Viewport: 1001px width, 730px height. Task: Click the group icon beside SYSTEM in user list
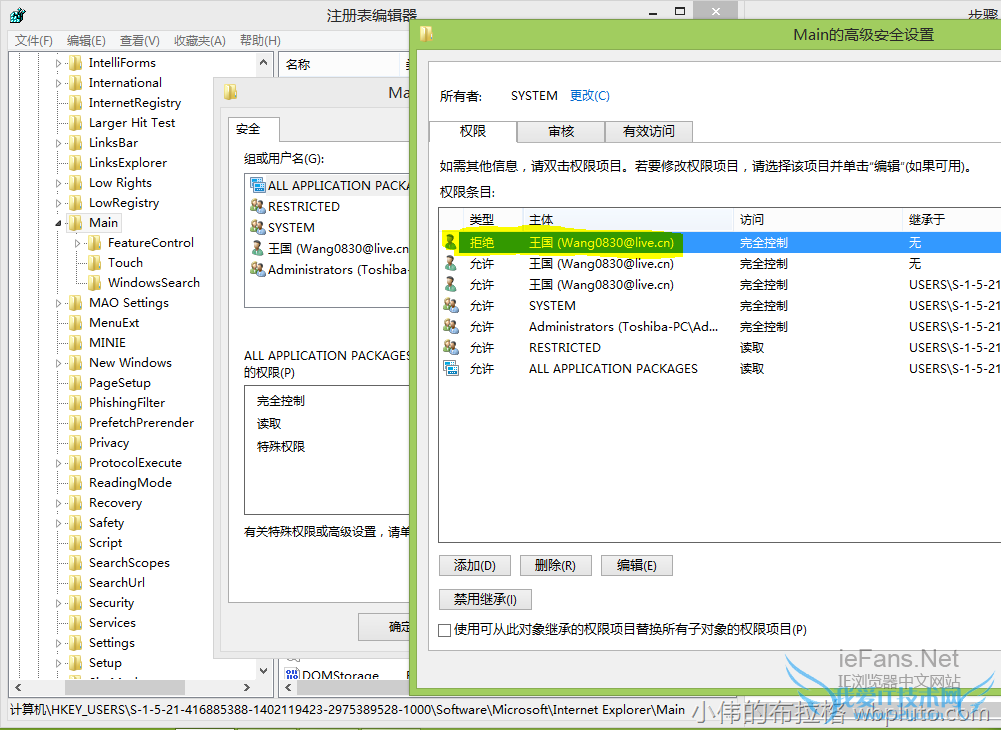258,227
